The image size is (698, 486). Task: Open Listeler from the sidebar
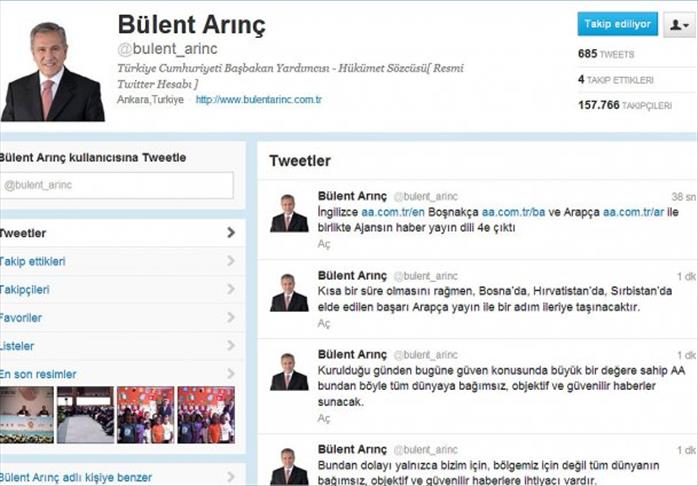[x=118, y=346]
